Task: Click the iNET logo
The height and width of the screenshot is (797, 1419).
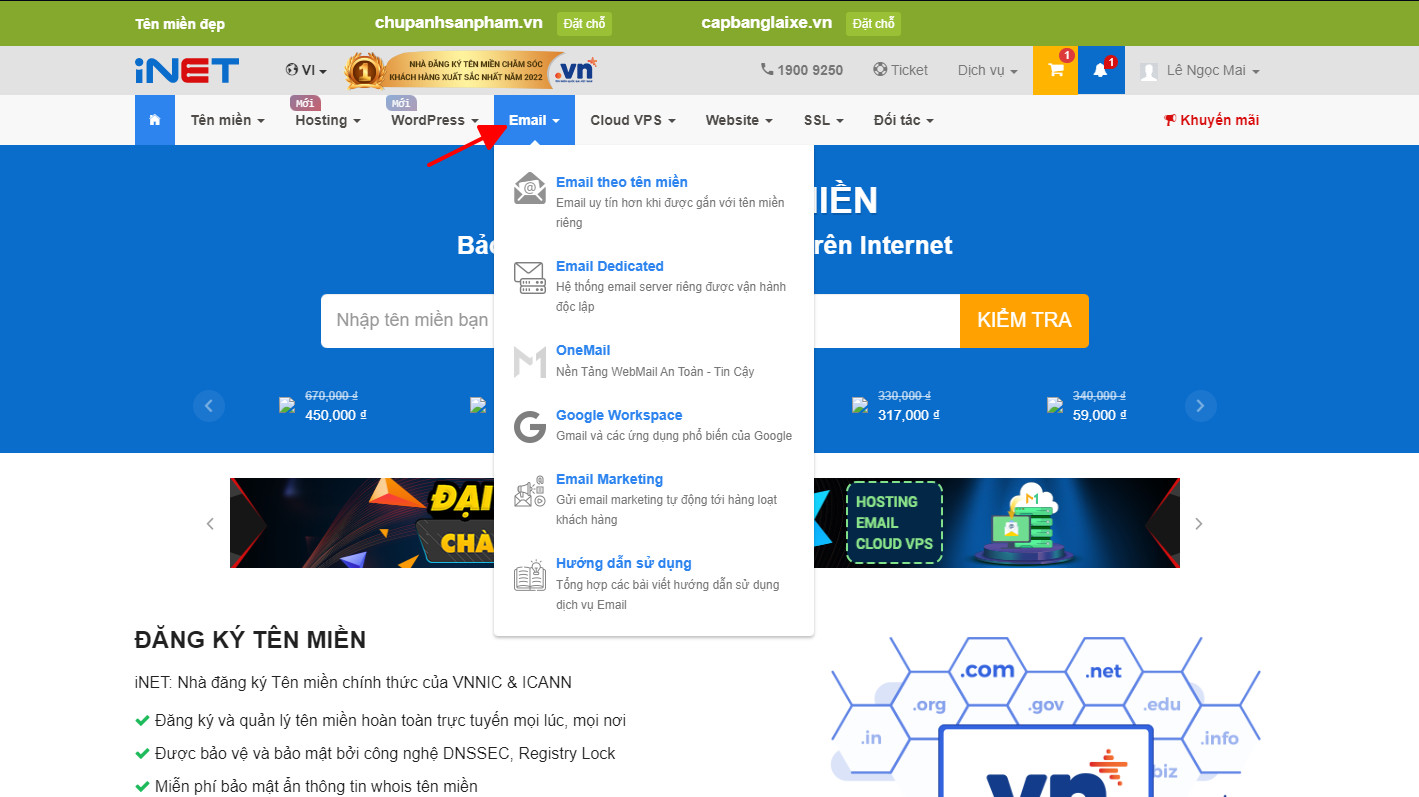Action: click(186, 70)
